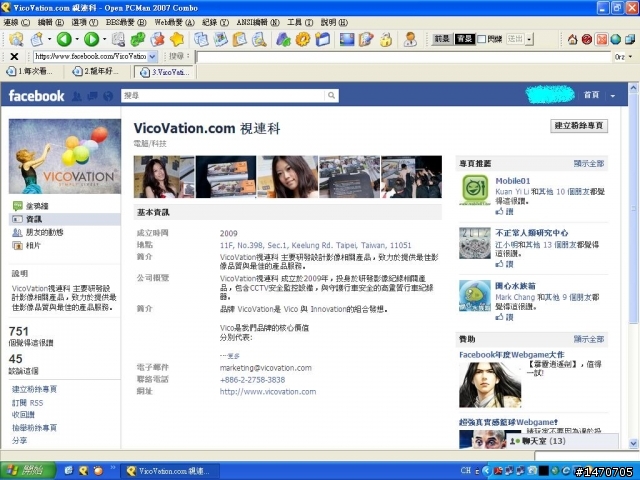This screenshot has width=640, height=480.
Task: Click the globe icon at toolbar right
Action: tap(616, 39)
